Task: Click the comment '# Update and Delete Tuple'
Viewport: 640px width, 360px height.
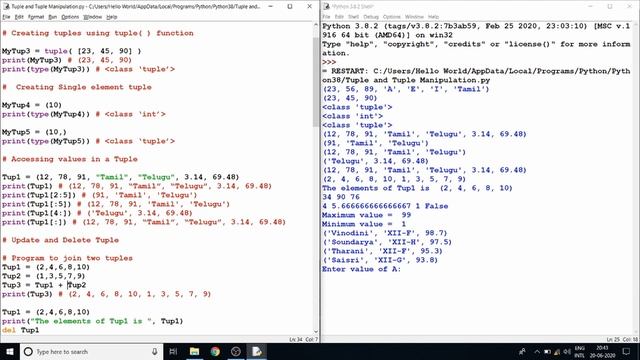Action: click(60, 240)
